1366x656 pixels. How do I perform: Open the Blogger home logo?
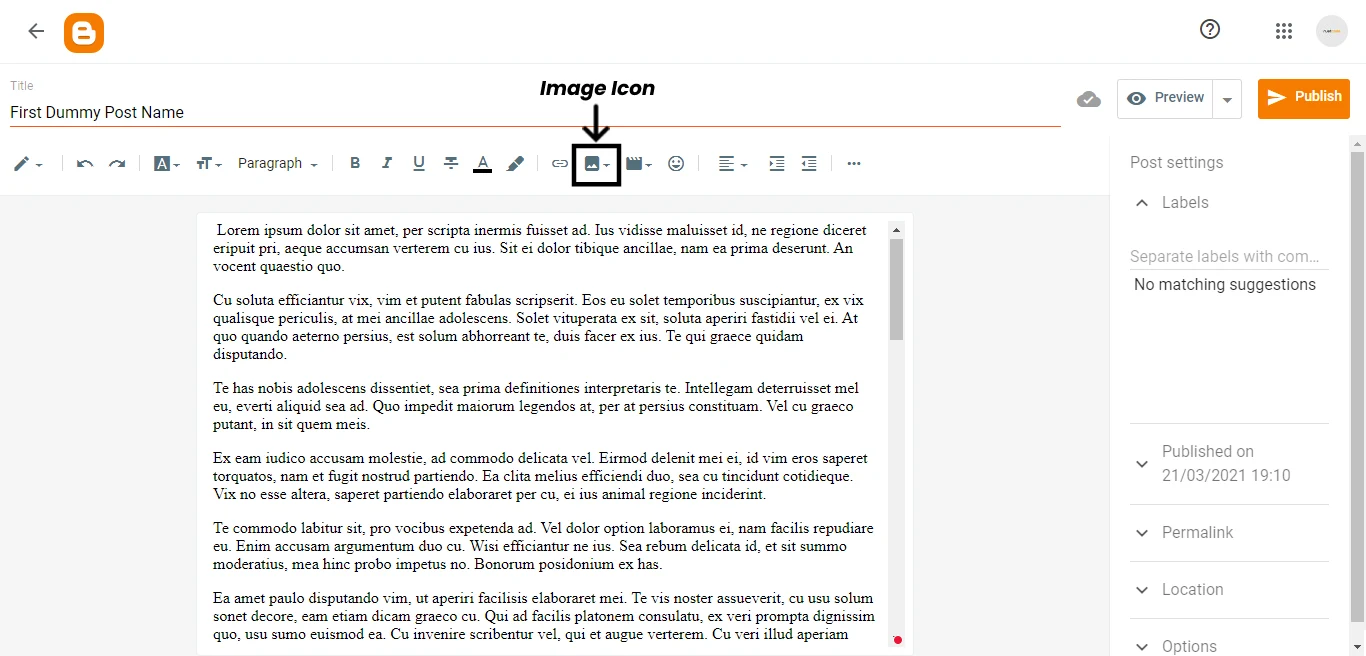click(x=84, y=32)
